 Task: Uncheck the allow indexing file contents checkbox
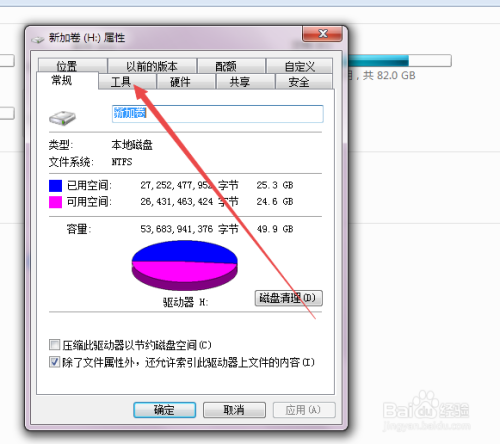click(x=54, y=362)
